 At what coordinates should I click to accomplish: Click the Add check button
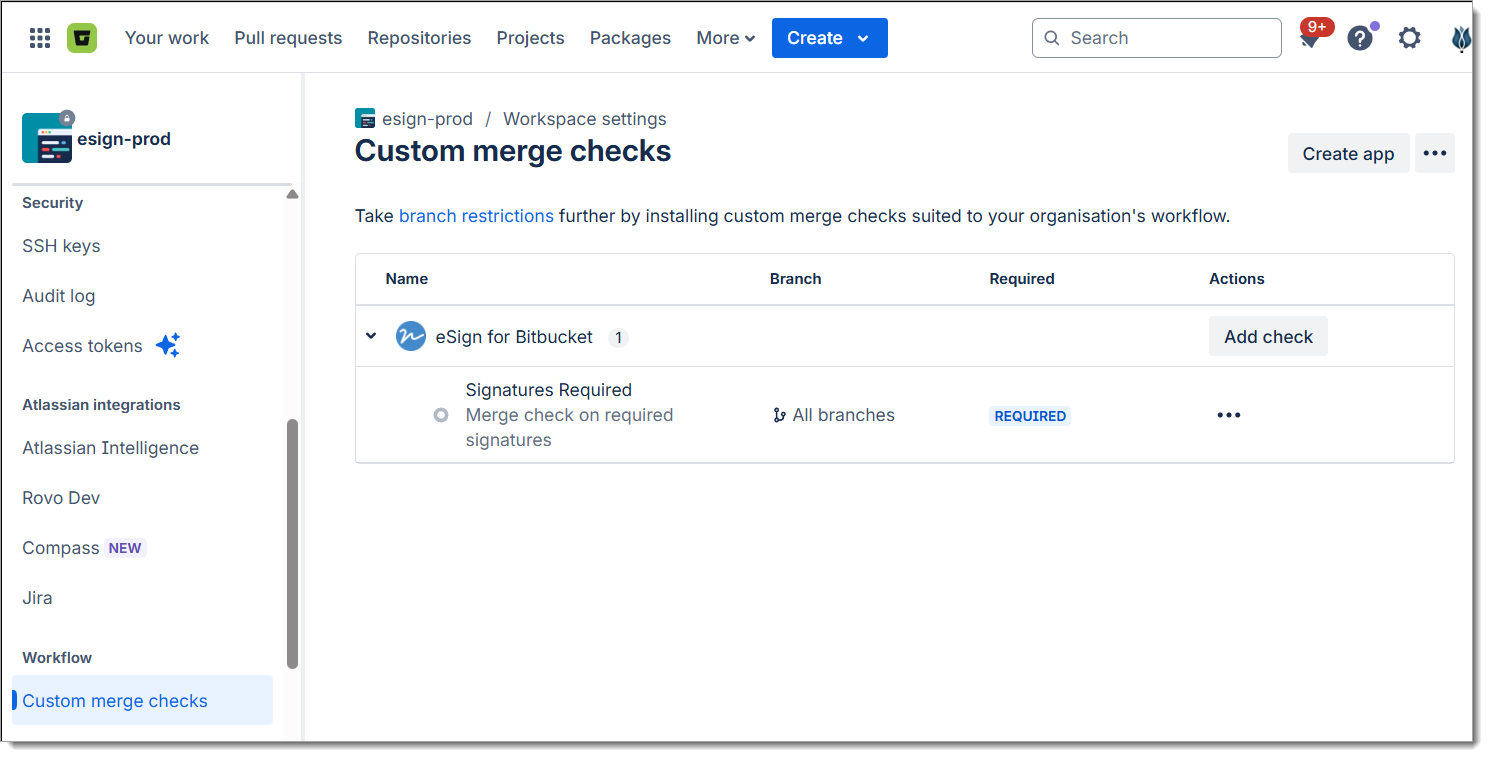pos(1267,337)
